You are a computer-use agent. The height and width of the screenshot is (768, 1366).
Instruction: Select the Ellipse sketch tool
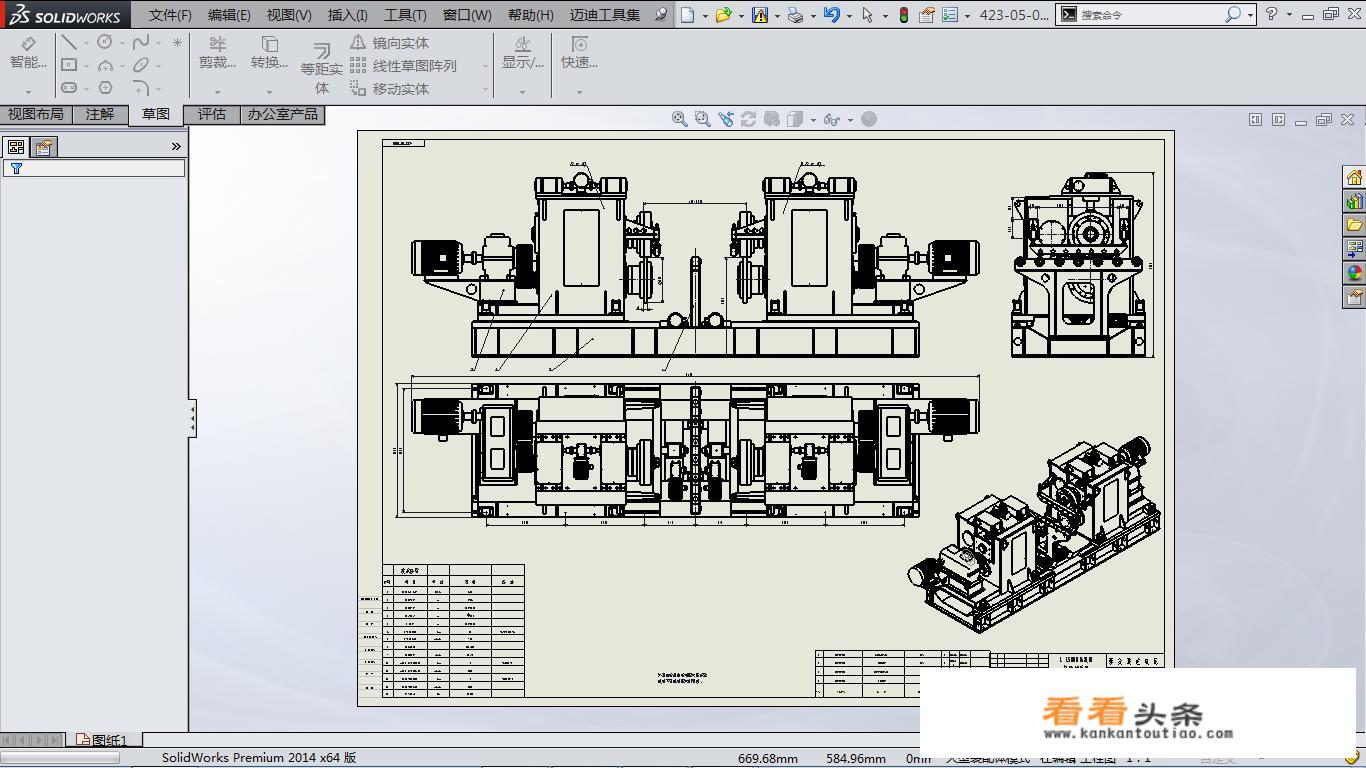click(x=141, y=65)
